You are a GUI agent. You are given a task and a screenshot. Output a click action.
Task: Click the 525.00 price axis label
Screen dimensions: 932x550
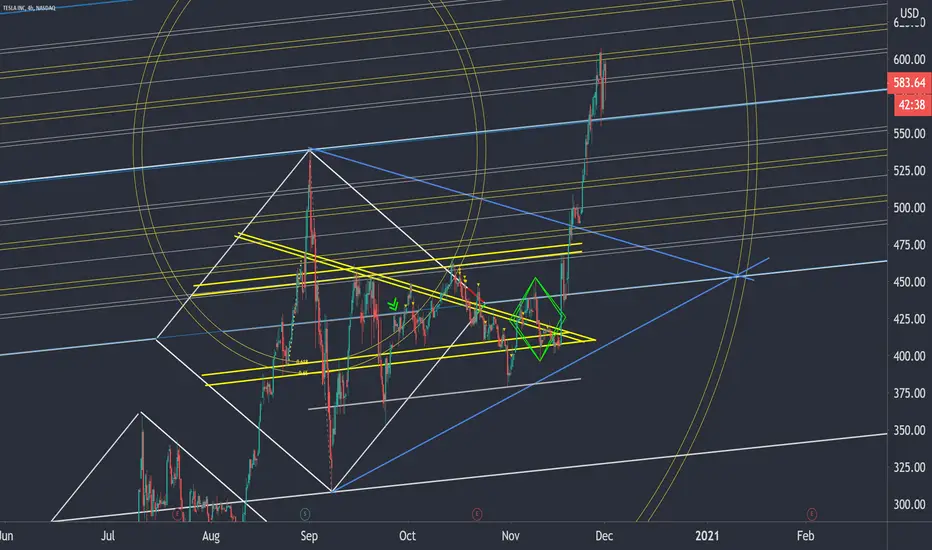pyautogui.click(x=909, y=171)
